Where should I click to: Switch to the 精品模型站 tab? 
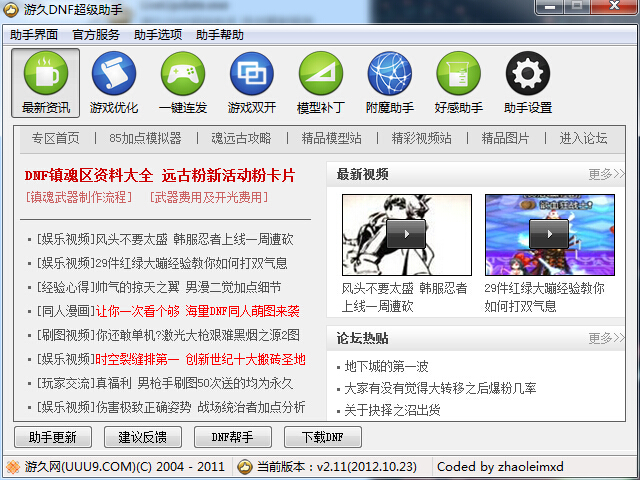(331, 138)
